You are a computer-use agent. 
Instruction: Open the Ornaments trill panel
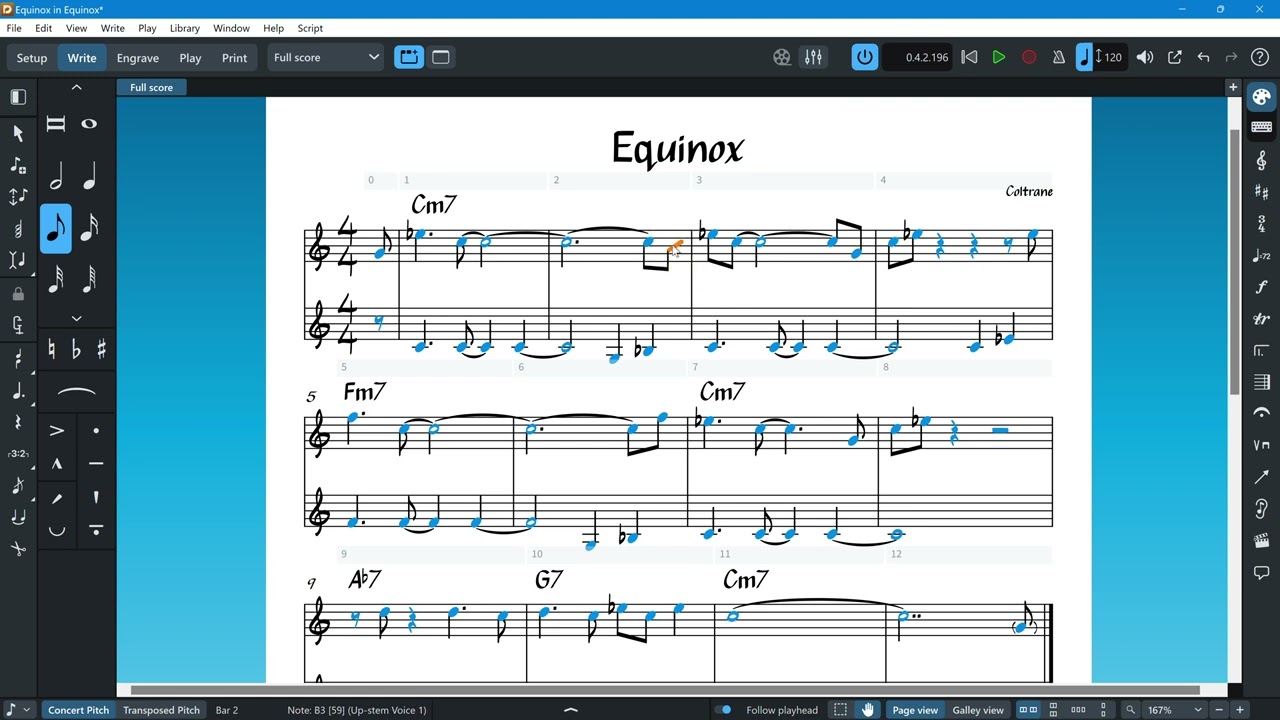pos(1261,319)
